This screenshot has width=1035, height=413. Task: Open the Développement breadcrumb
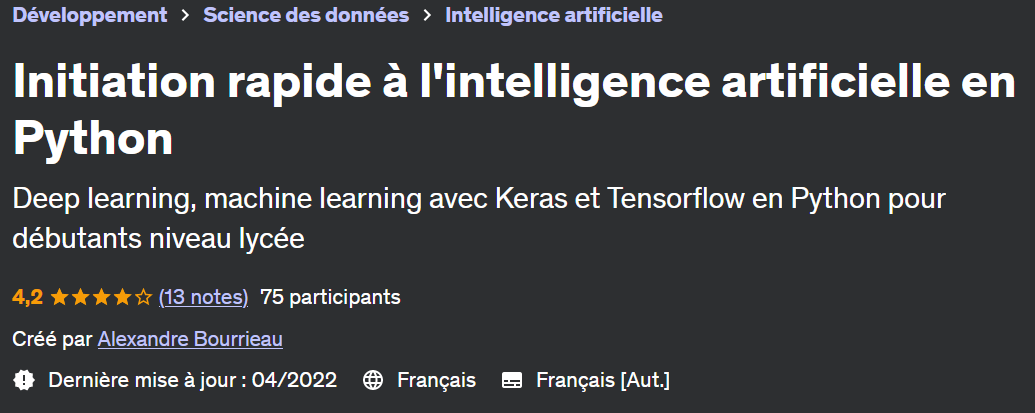pyautogui.click(x=90, y=15)
